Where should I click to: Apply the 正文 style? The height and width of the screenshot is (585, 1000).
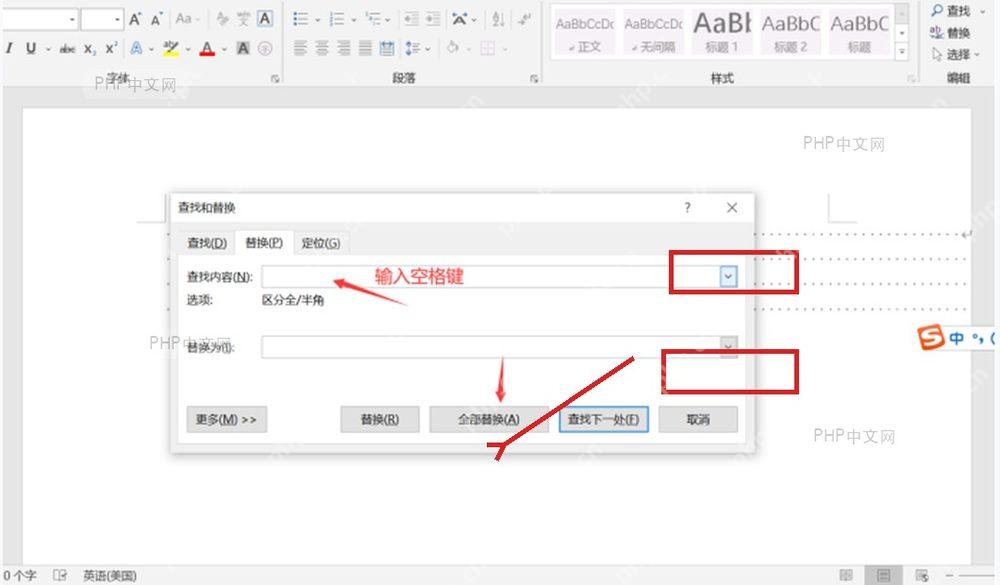[585, 33]
